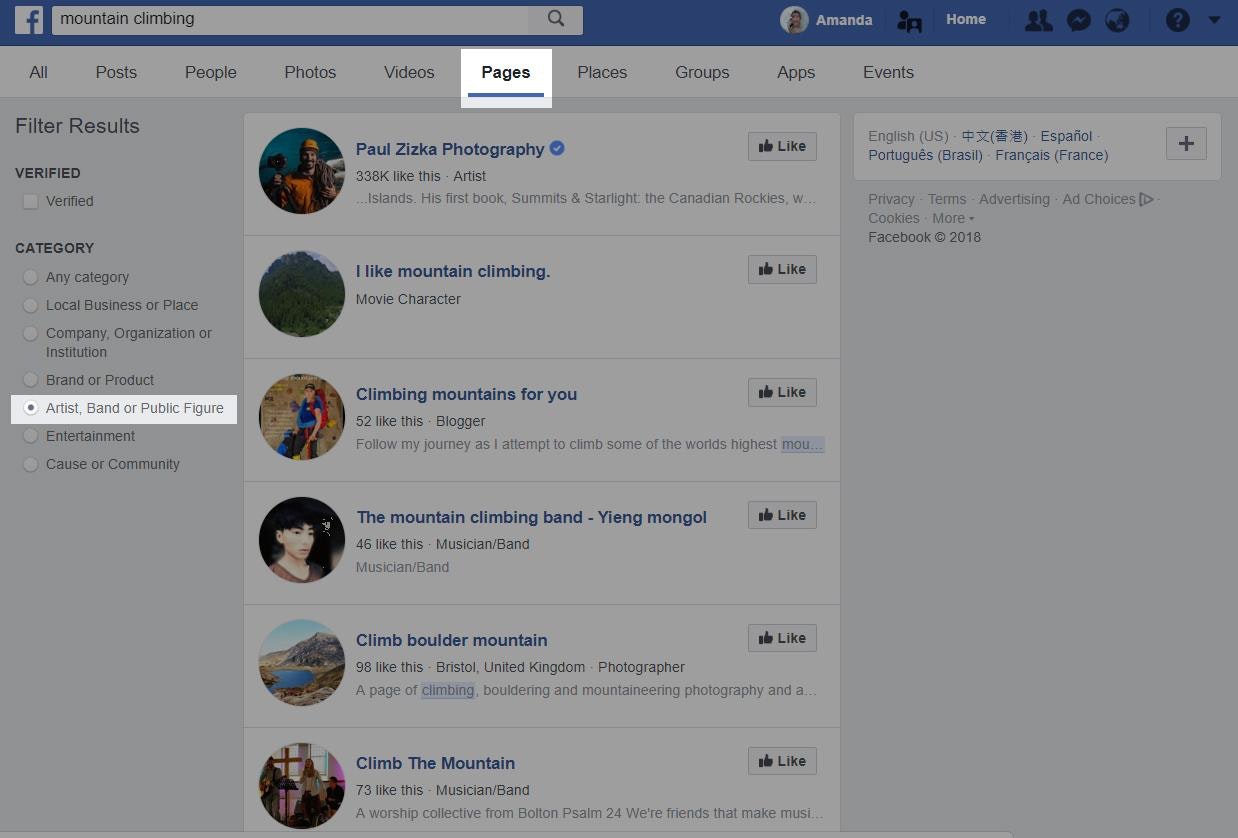Open Ad Choices via its arrow icon
This screenshot has height=838, width=1238.
(1148, 198)
